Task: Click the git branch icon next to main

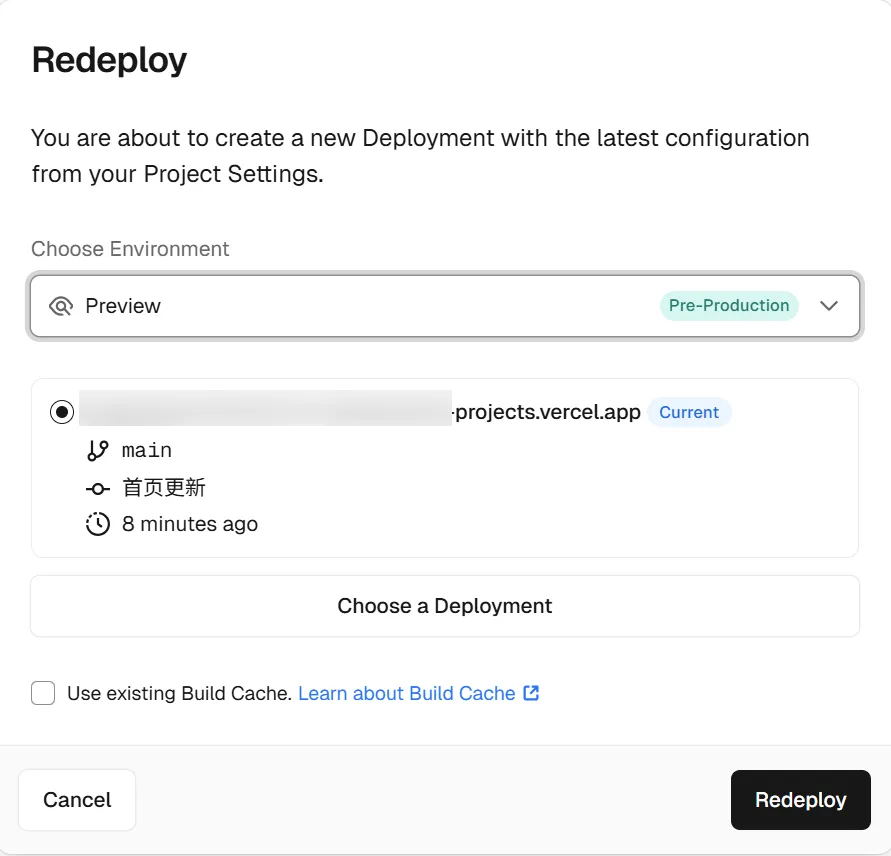Action: [97, 451]
